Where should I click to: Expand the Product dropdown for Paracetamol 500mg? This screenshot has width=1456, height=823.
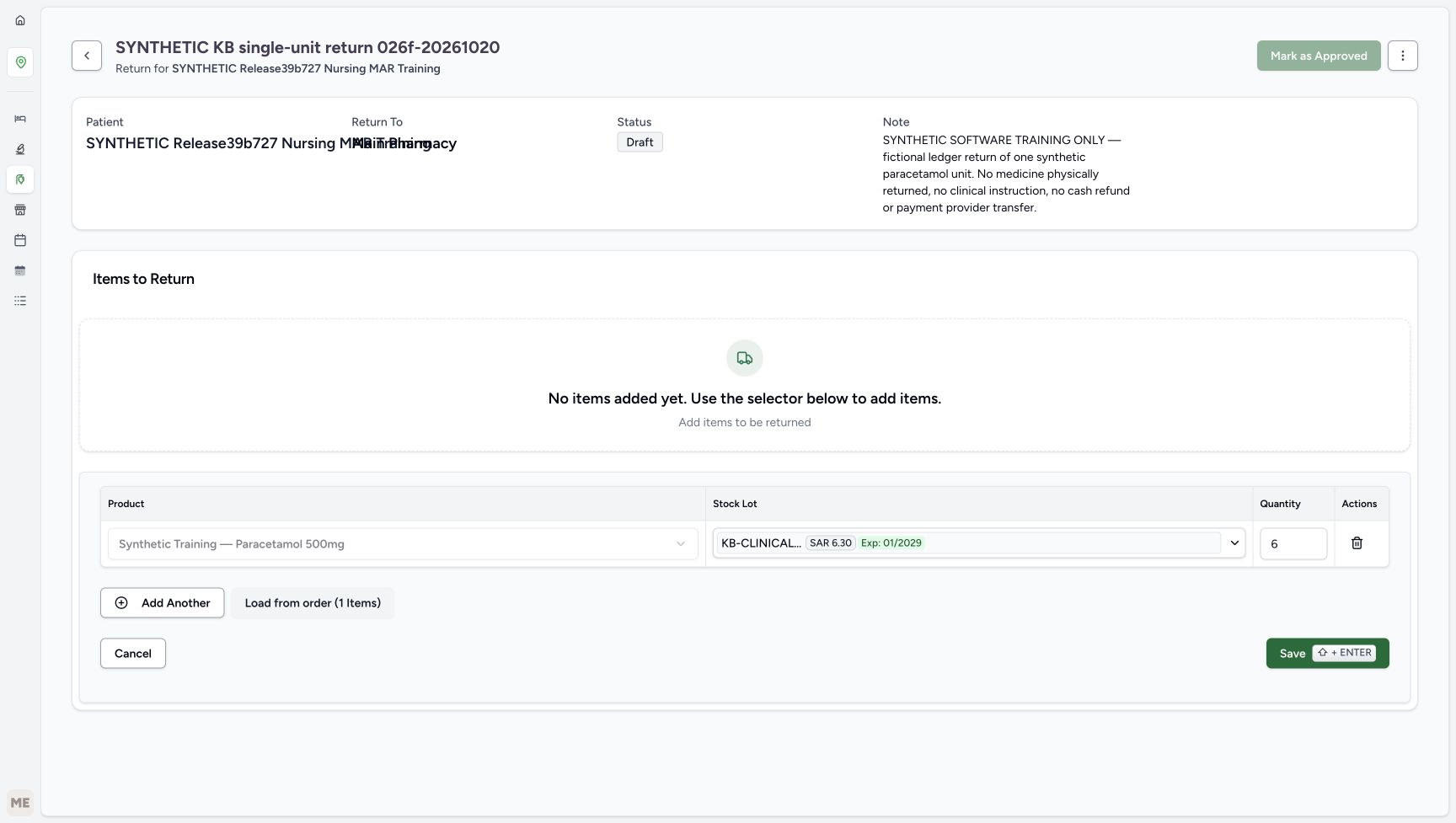tap(403, 544)
